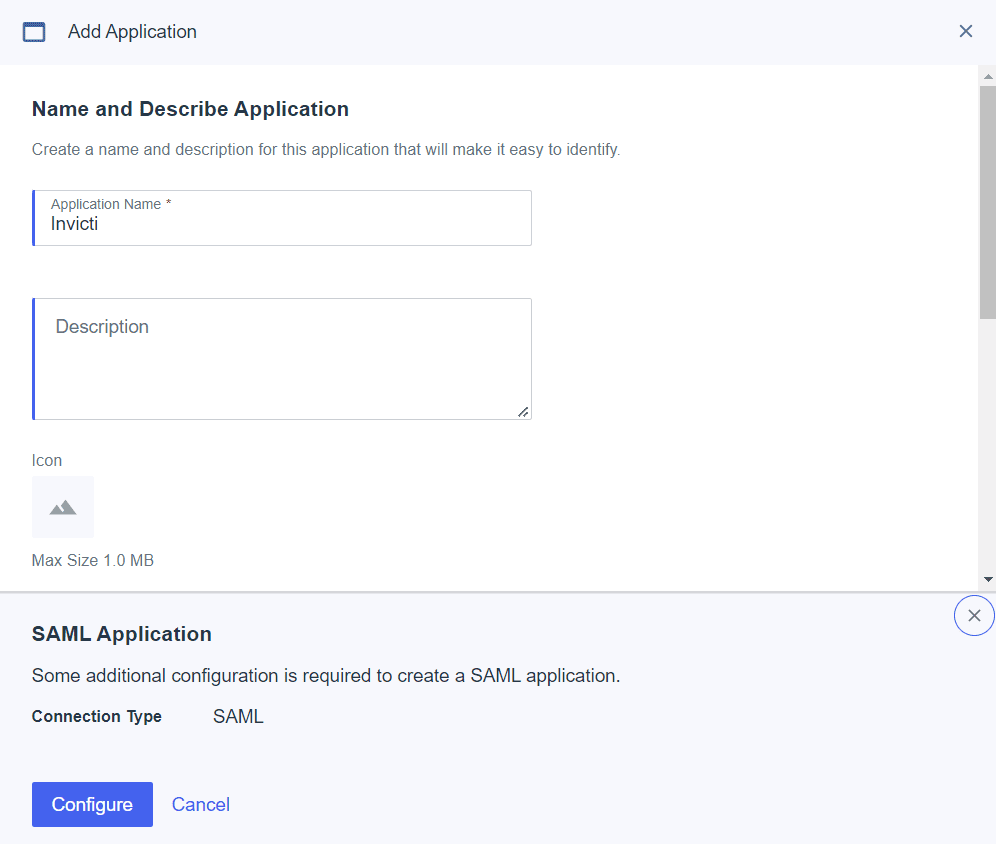Click the image placeholder to upload an icon
This screenshot has height=844, width=996.
(62, 506)
